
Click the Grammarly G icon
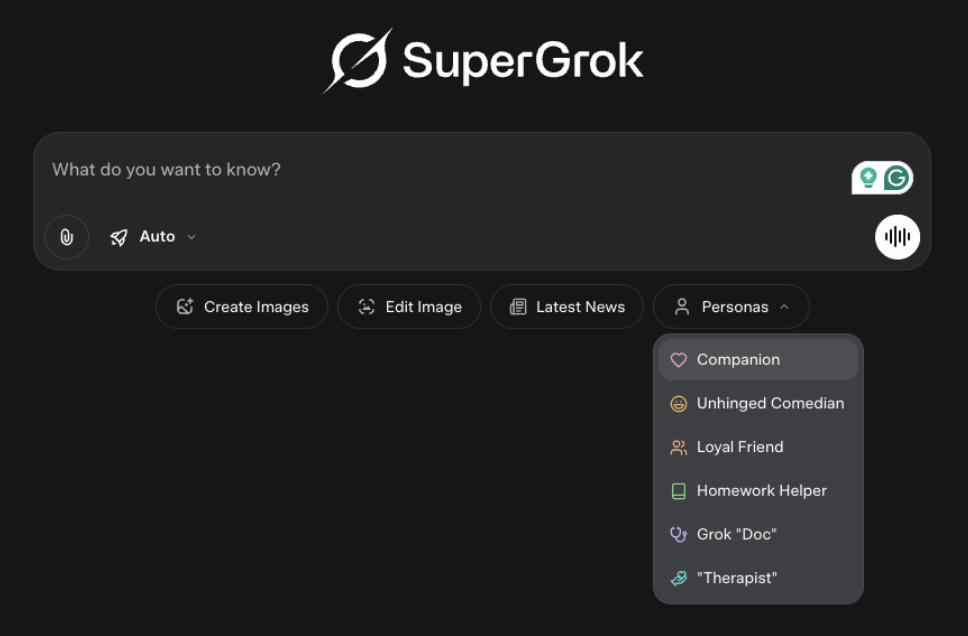click(x=896, y=178)
